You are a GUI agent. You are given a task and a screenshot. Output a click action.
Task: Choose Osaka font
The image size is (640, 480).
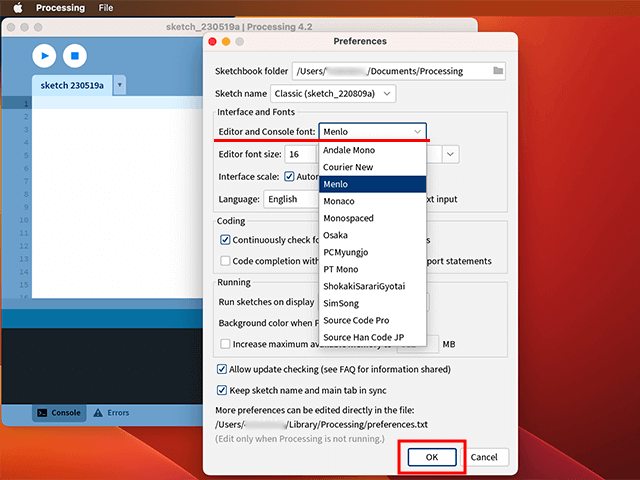pos(373,235)
